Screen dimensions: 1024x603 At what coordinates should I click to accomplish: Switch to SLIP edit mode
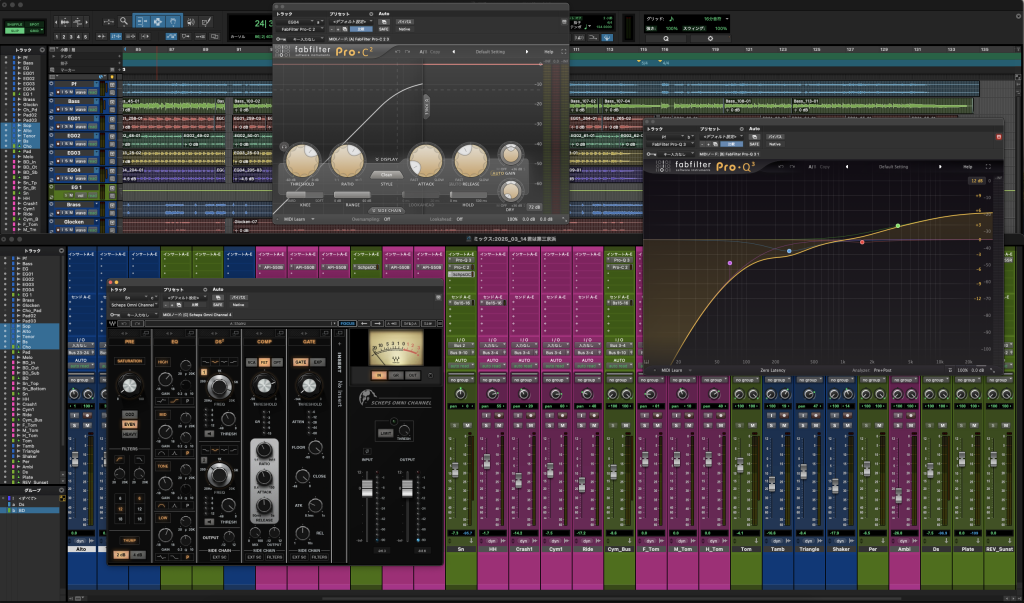coord(15,30)
